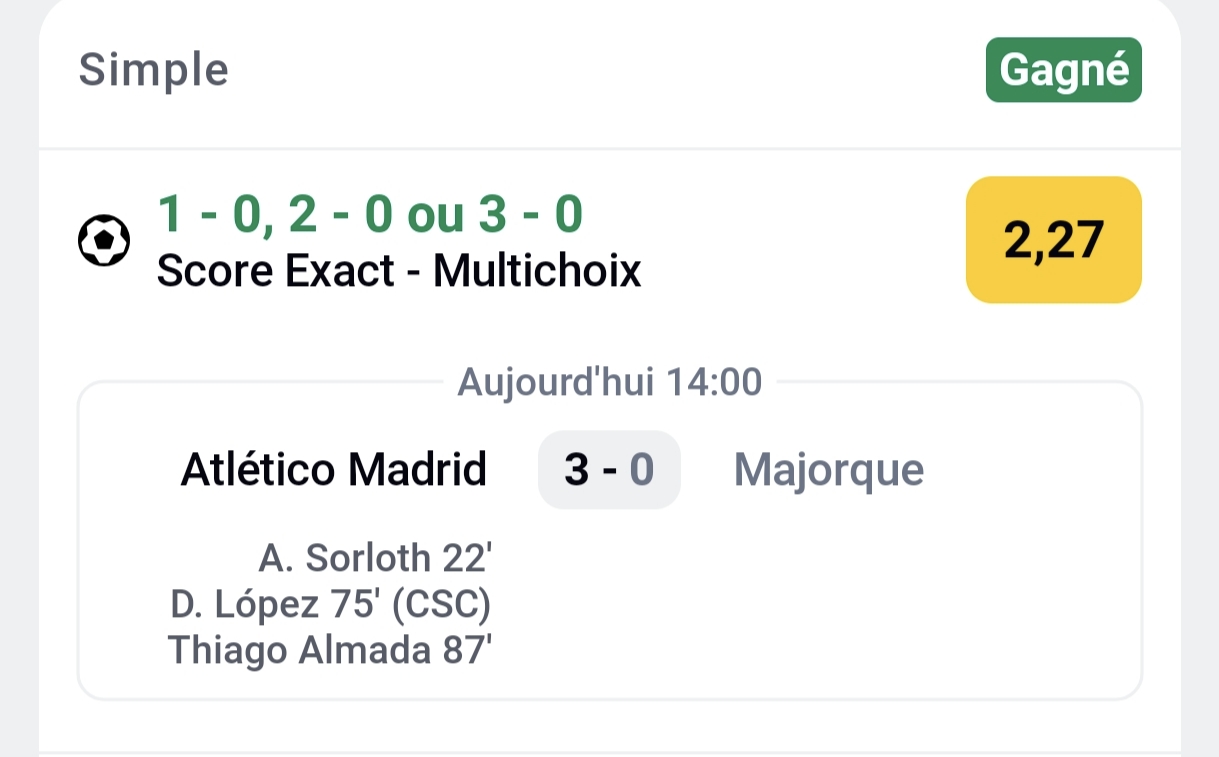Image resolution: width=1219 pixels, height=757 pixels.
Task: Enable the match score display
Action: coord(609,469)
